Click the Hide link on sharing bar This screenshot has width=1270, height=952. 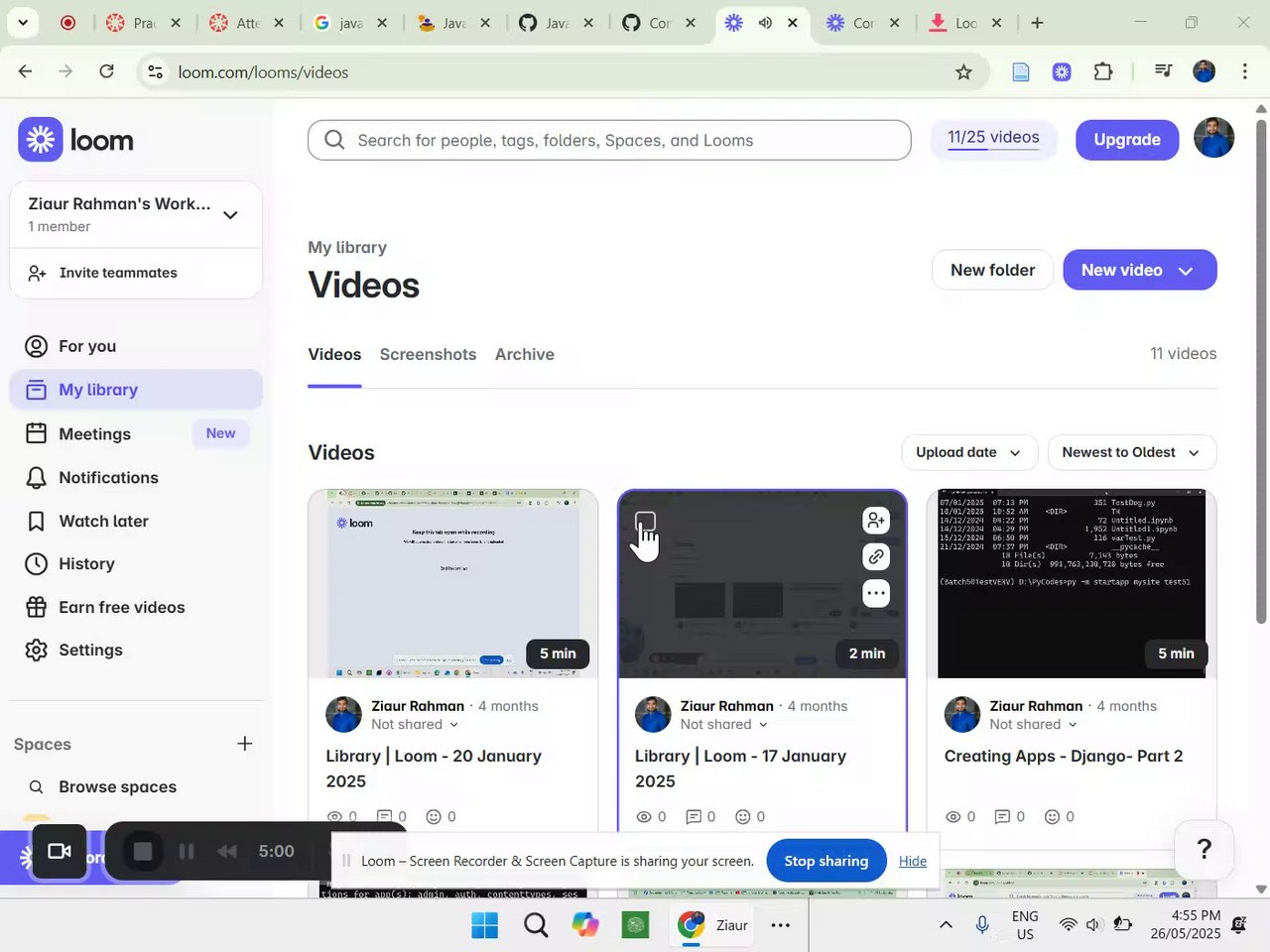(x=913, y=861)
